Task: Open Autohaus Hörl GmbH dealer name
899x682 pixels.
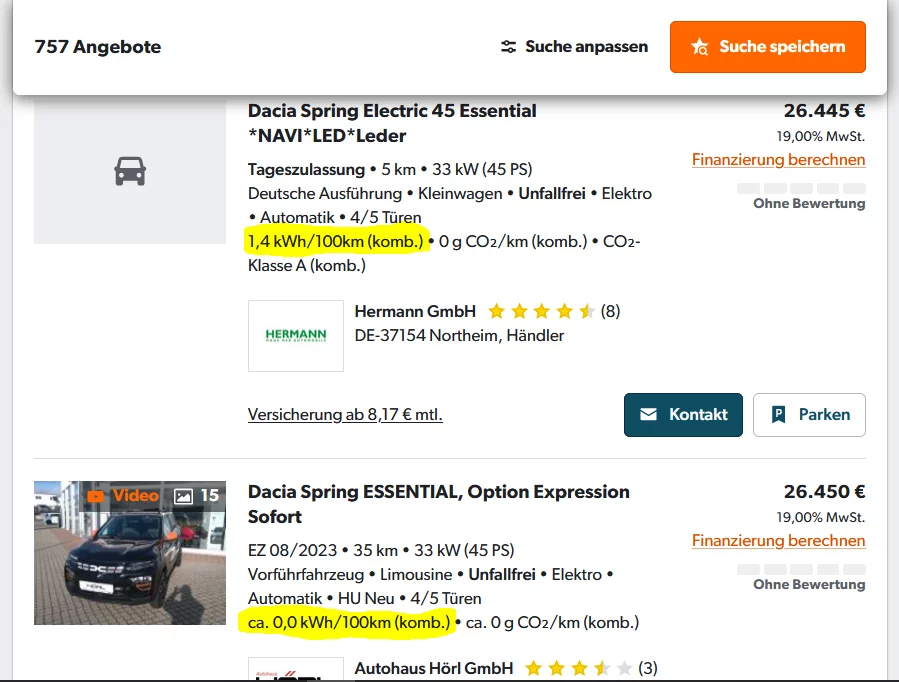Action: [433, 668]
